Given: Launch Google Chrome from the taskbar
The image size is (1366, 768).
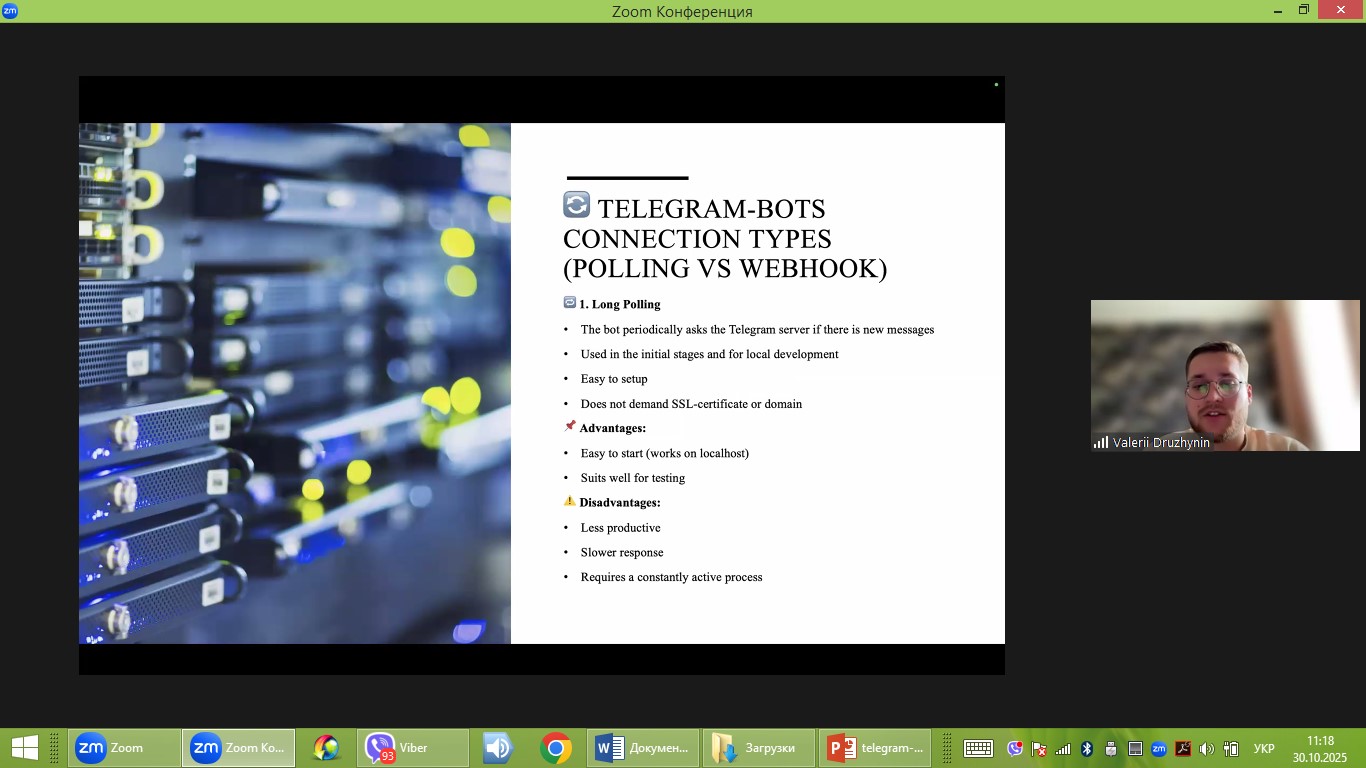Looking at the screenshot, I should coord(555,748).
